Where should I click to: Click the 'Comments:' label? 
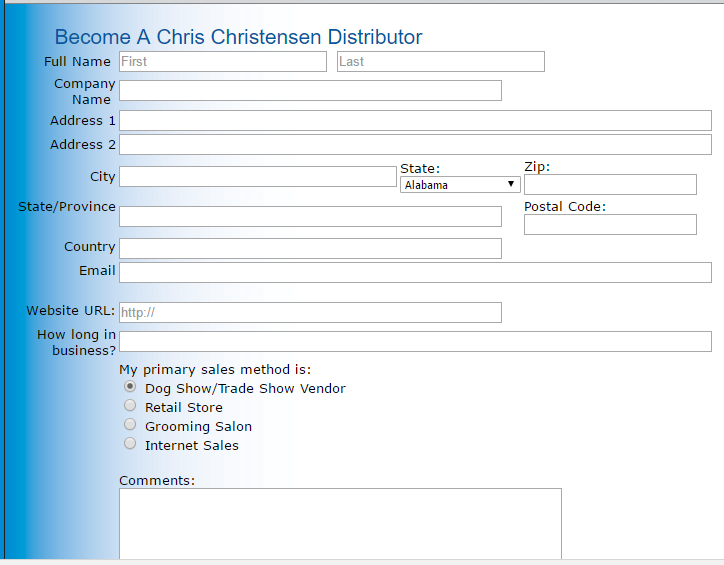pos(157,481)
